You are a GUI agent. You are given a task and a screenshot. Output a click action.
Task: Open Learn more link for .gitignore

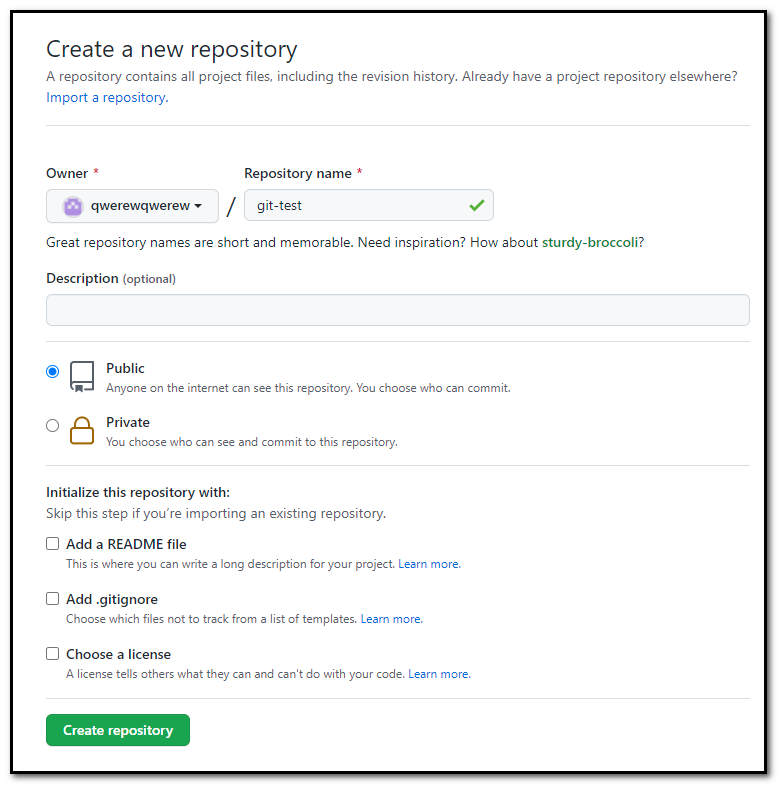pos(391,619)
